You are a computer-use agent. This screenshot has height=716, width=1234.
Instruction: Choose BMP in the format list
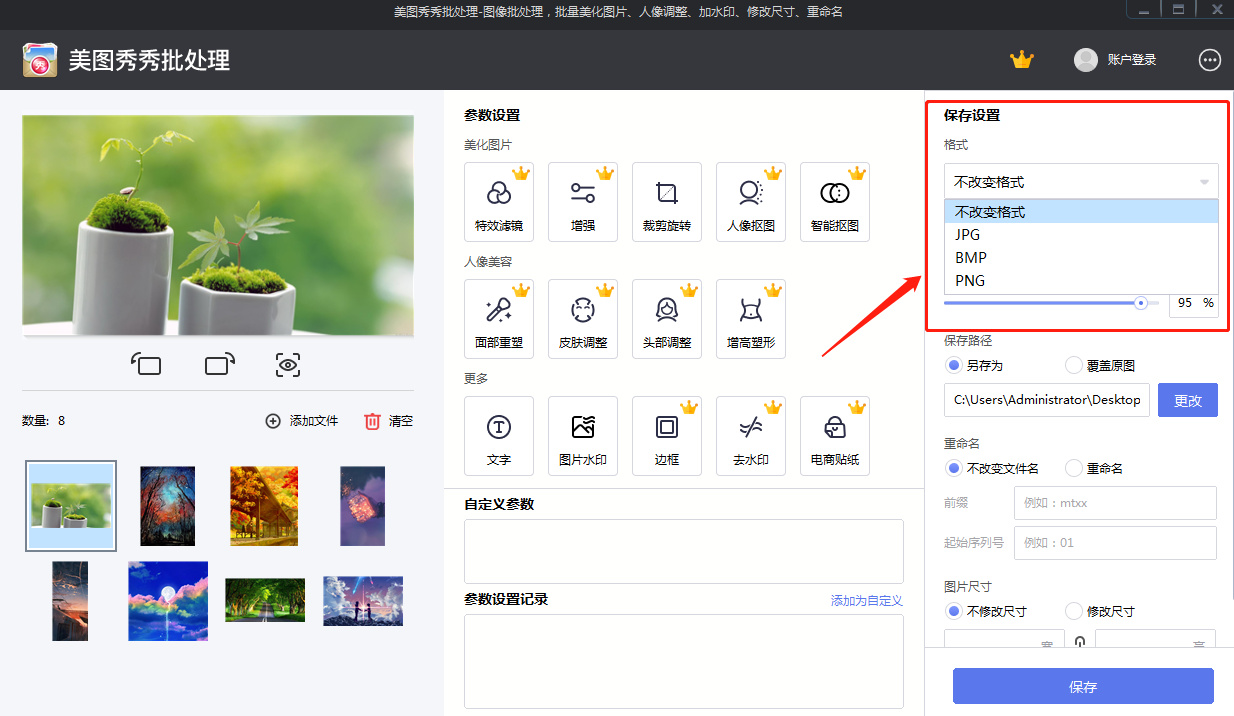click(x=1081, y=258)
